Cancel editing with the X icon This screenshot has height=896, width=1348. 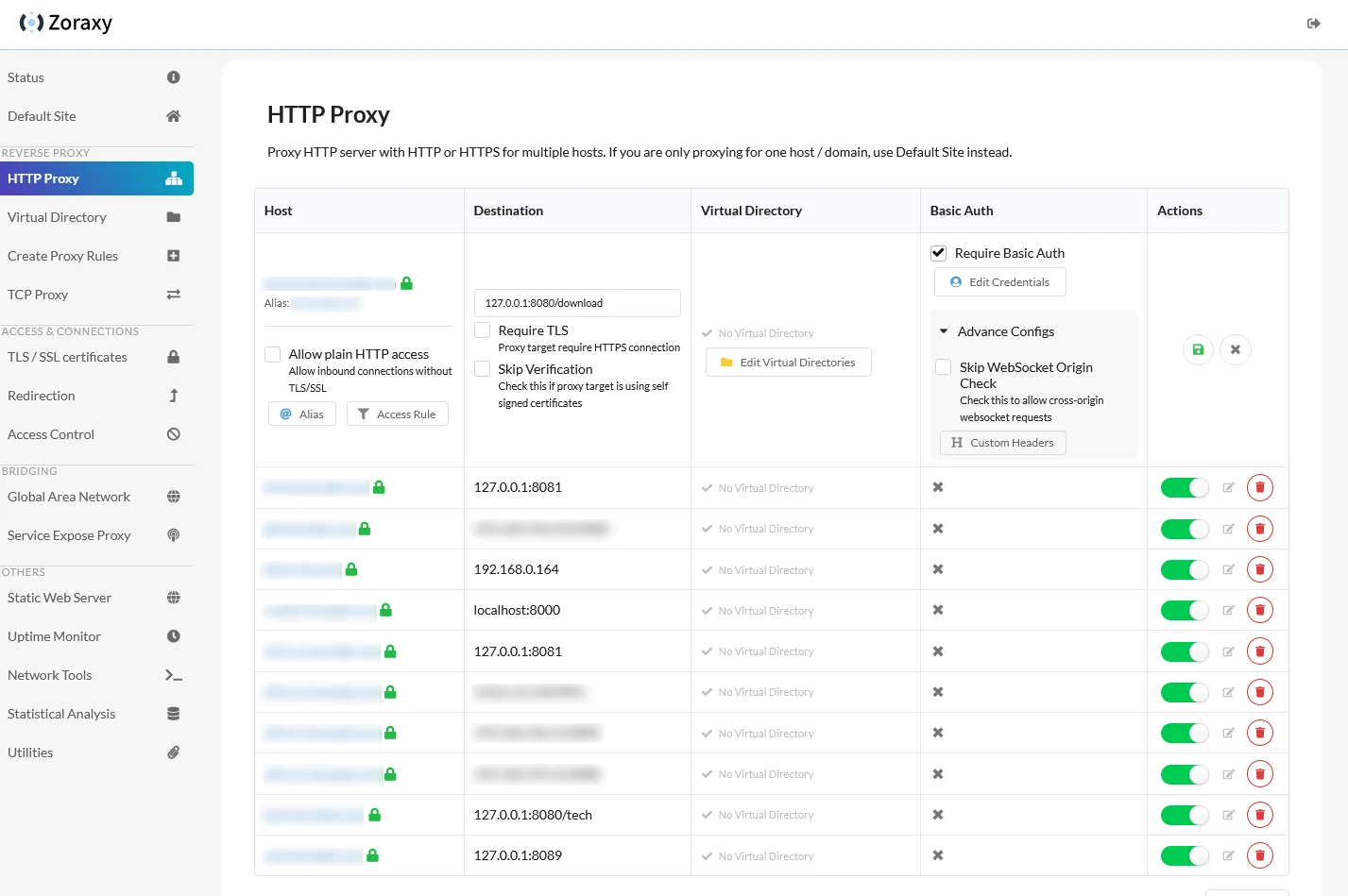(x=1236, y=349)
